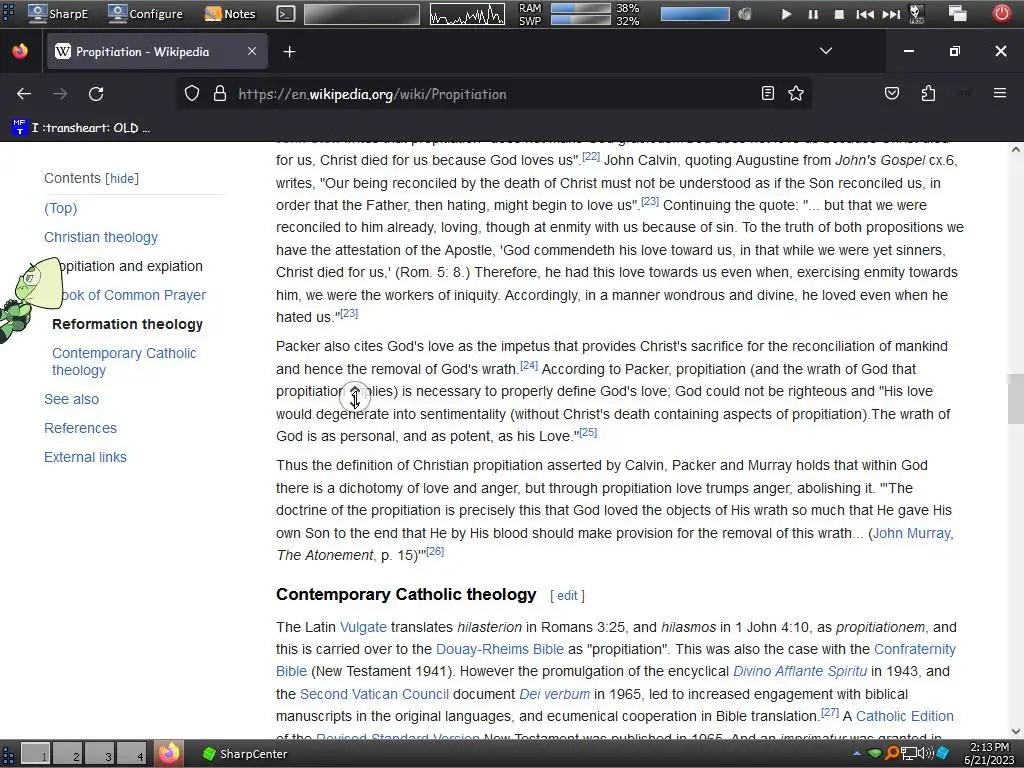
Task: Click the CPU usage graph monitor
Action: tap(467, 14)
